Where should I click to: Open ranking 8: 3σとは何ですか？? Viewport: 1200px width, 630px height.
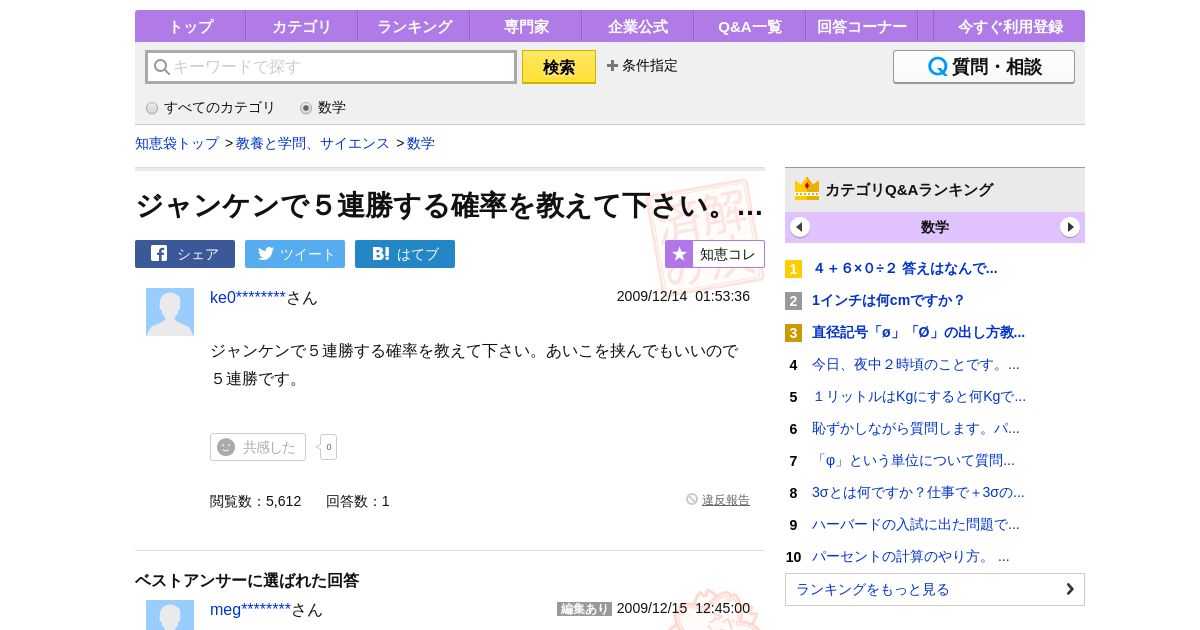(x=918, y=492)
